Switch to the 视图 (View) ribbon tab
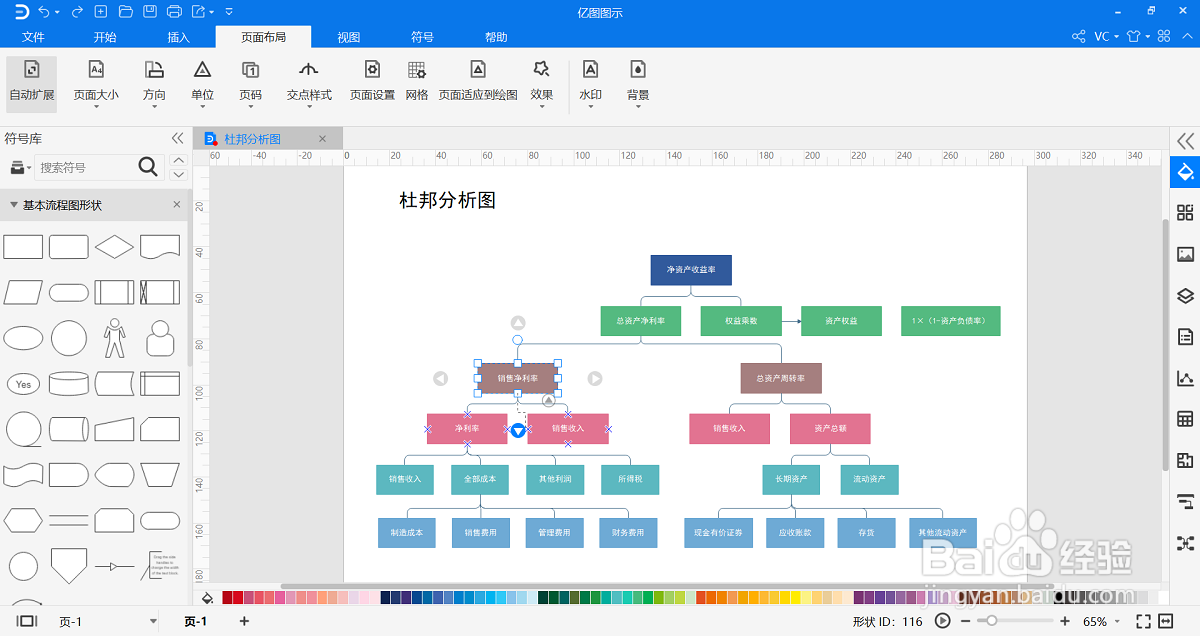 coord(347,36)
